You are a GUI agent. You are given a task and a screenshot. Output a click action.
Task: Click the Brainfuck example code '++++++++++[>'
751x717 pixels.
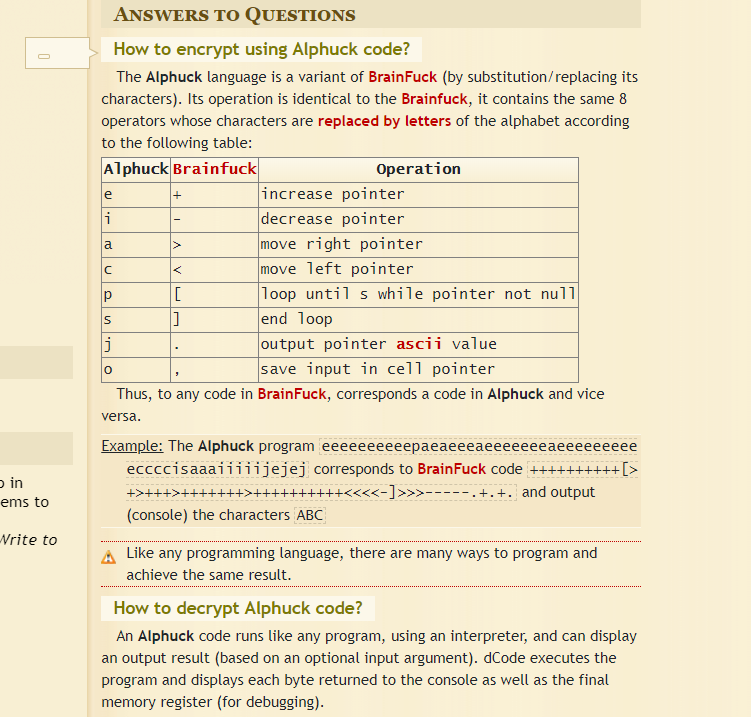tap(583, 469)
